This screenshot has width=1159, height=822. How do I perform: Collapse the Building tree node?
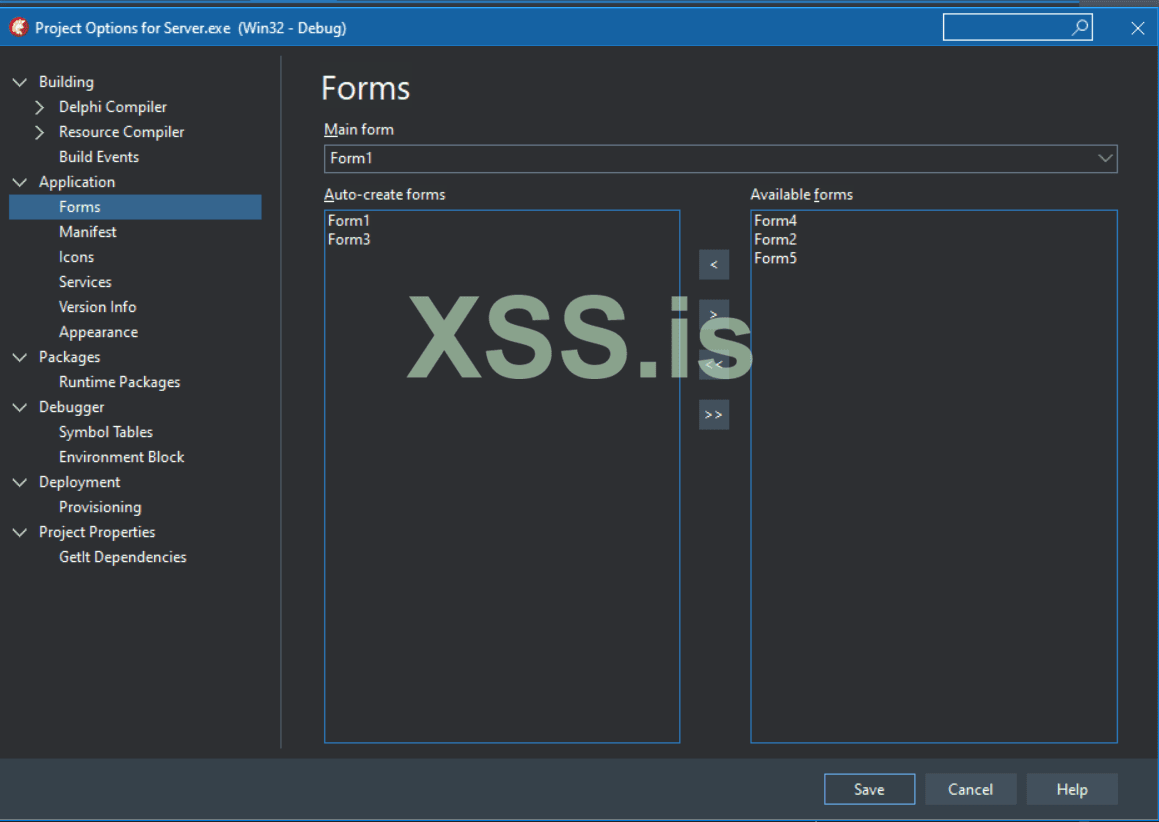click(x=20, y=82)
